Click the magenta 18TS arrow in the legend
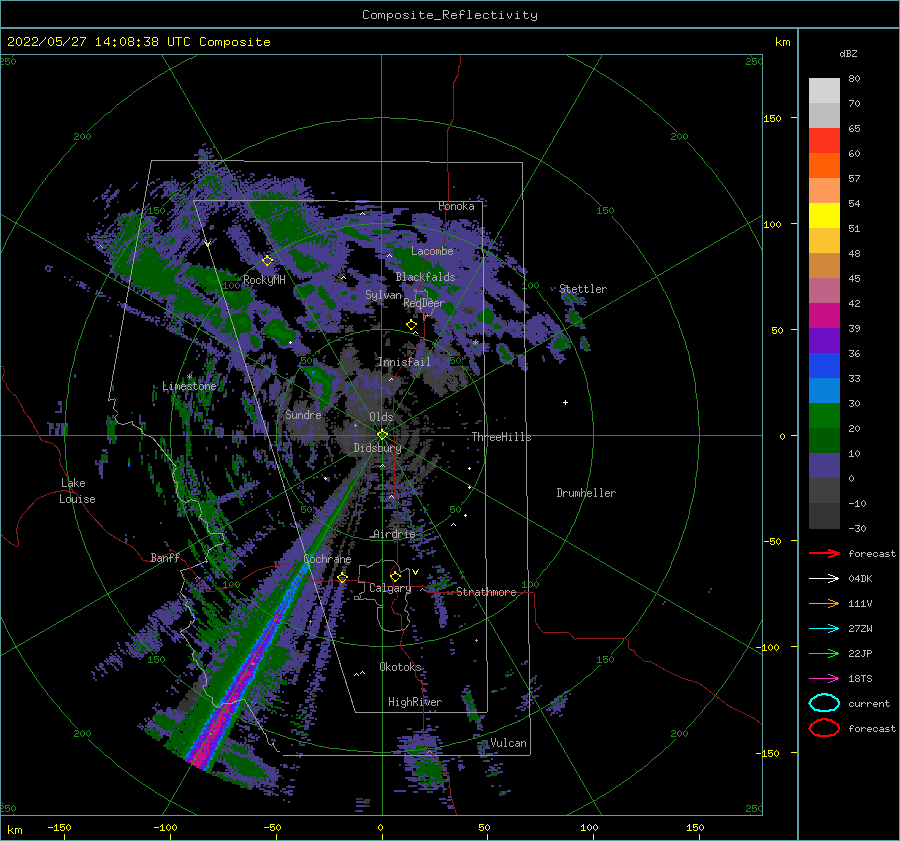 point(824,679)
